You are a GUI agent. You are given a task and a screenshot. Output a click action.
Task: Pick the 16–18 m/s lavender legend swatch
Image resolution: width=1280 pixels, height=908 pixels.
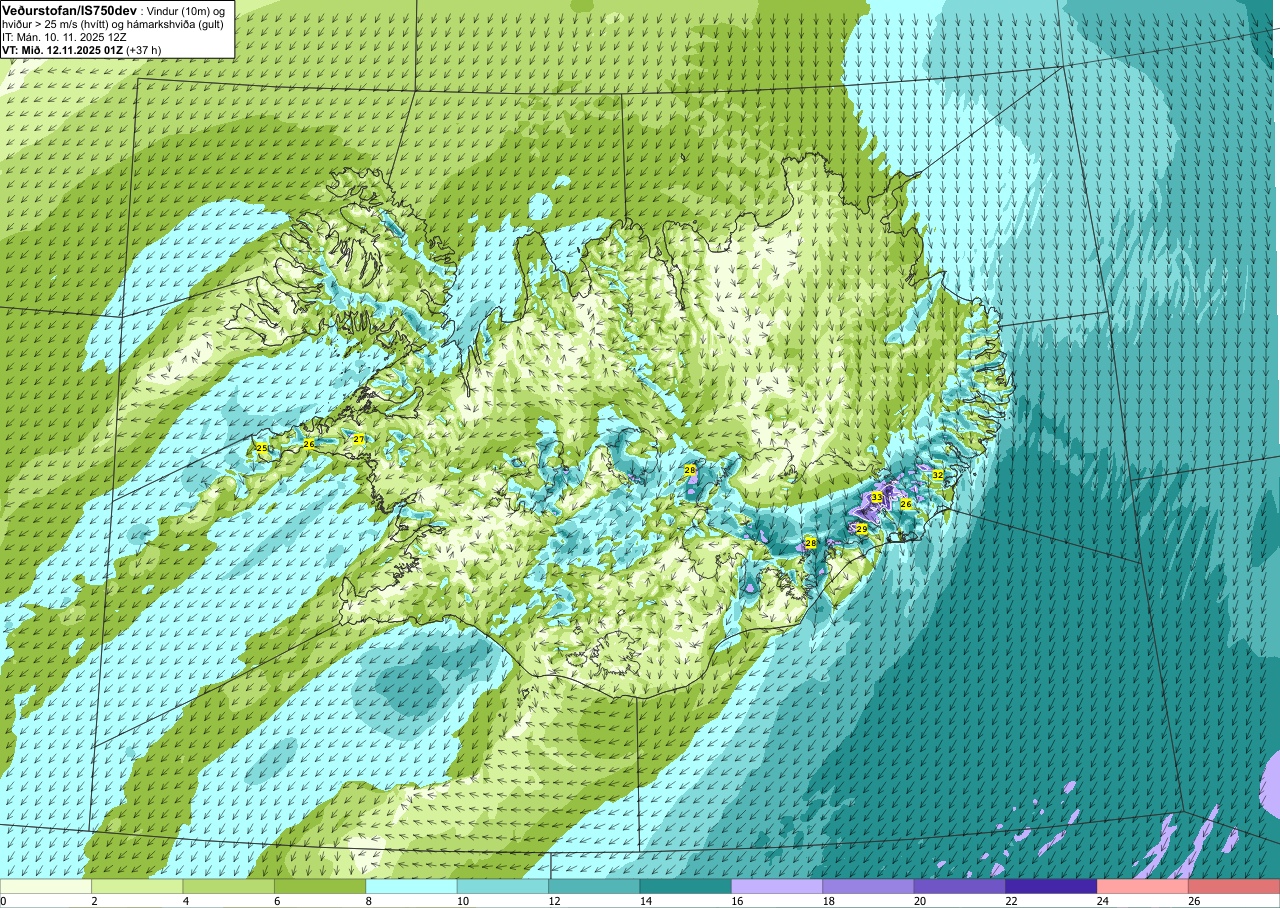pos(777,886)
